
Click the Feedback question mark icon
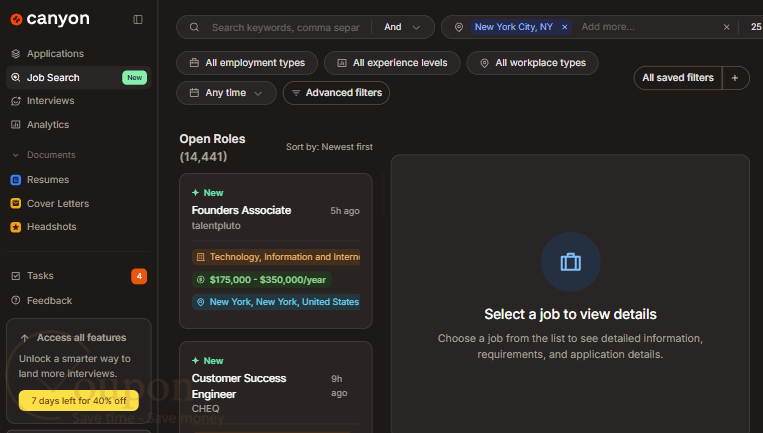point(16,300)
